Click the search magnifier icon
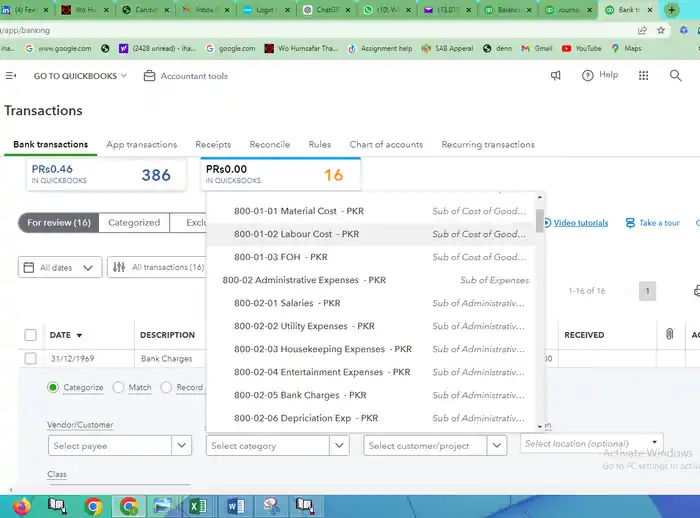Screen dimensions: 700x518 coord(675,75)
